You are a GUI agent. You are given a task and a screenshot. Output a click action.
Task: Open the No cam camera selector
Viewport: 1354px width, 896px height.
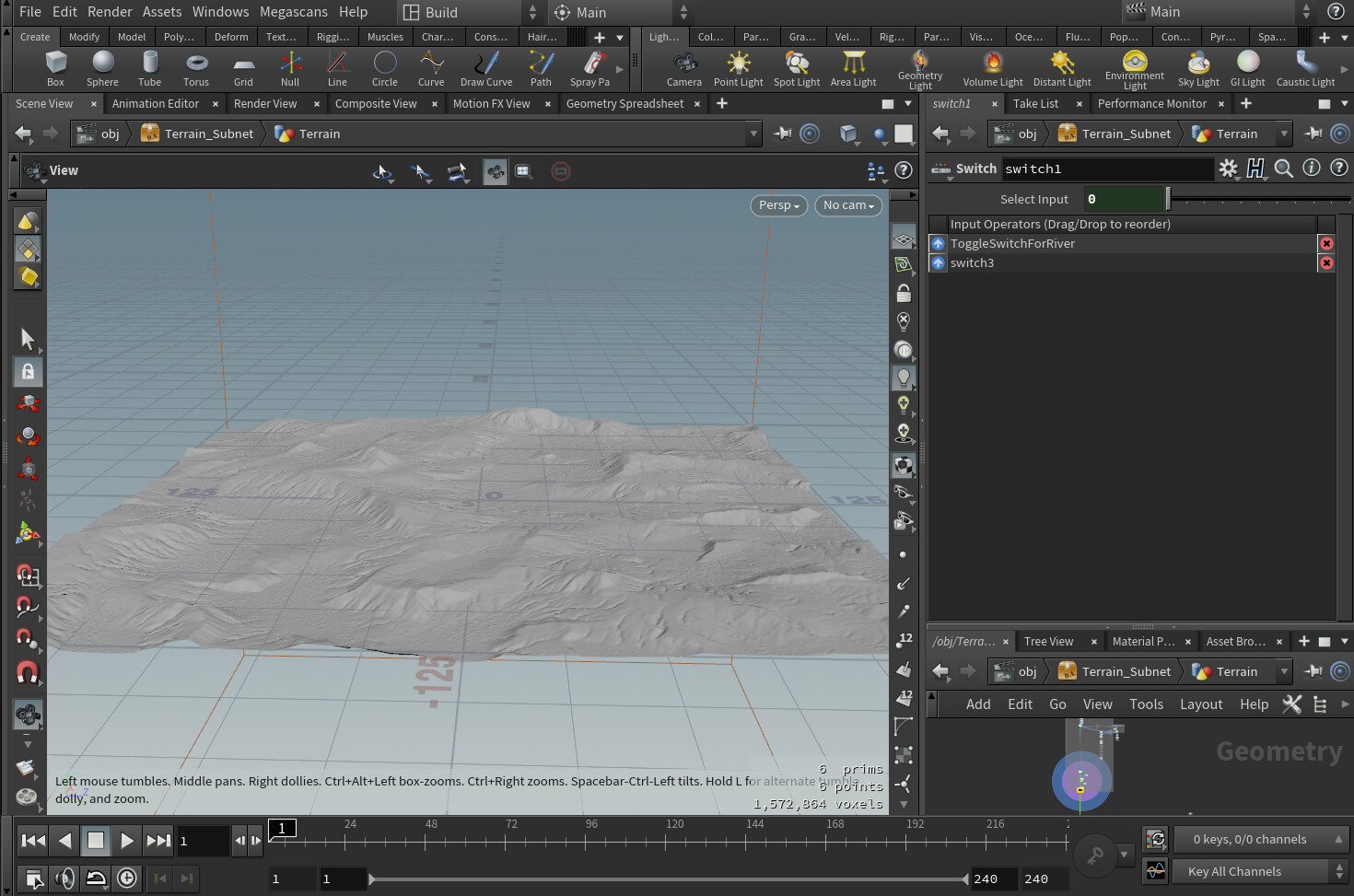846,205
